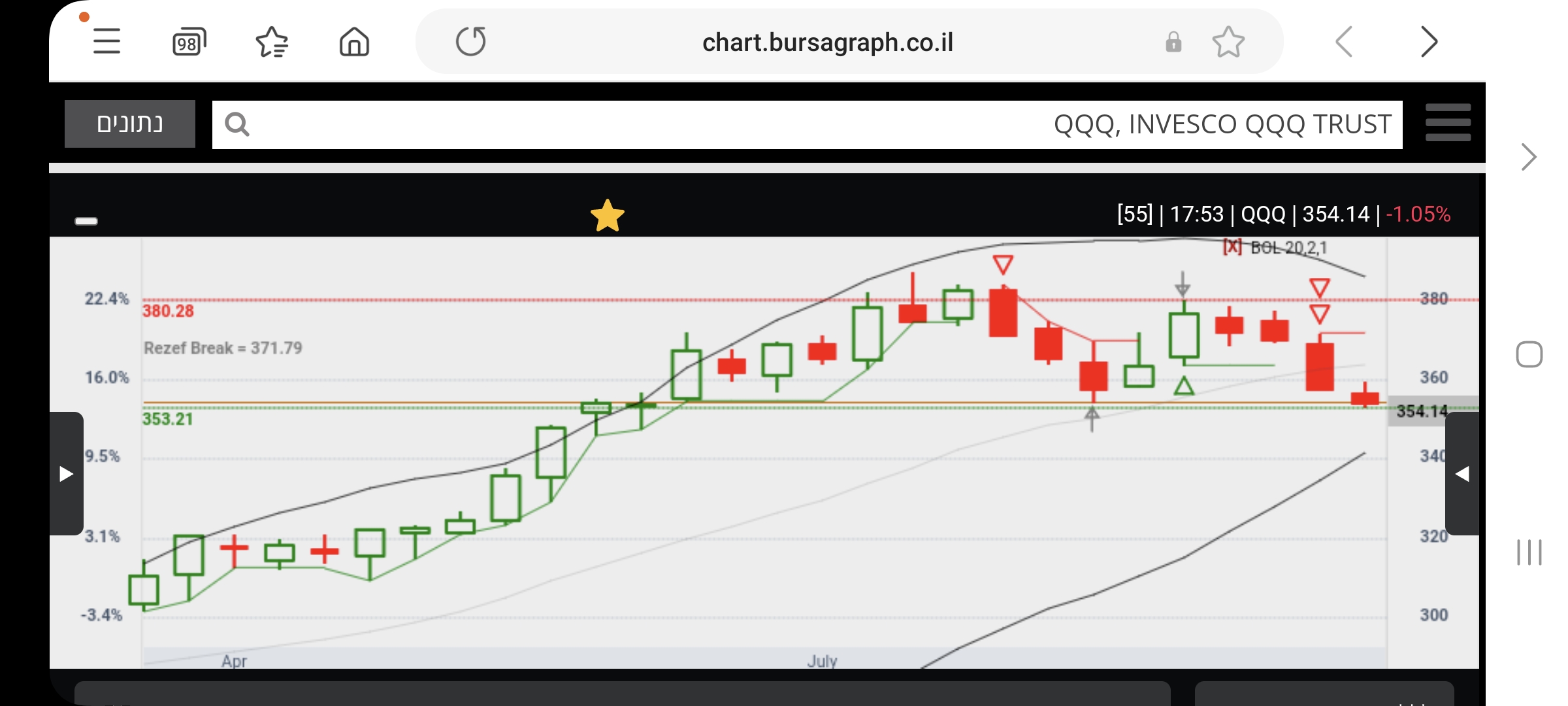Go to the browser home page
1568x706 pixels.
tap(354, 42)
